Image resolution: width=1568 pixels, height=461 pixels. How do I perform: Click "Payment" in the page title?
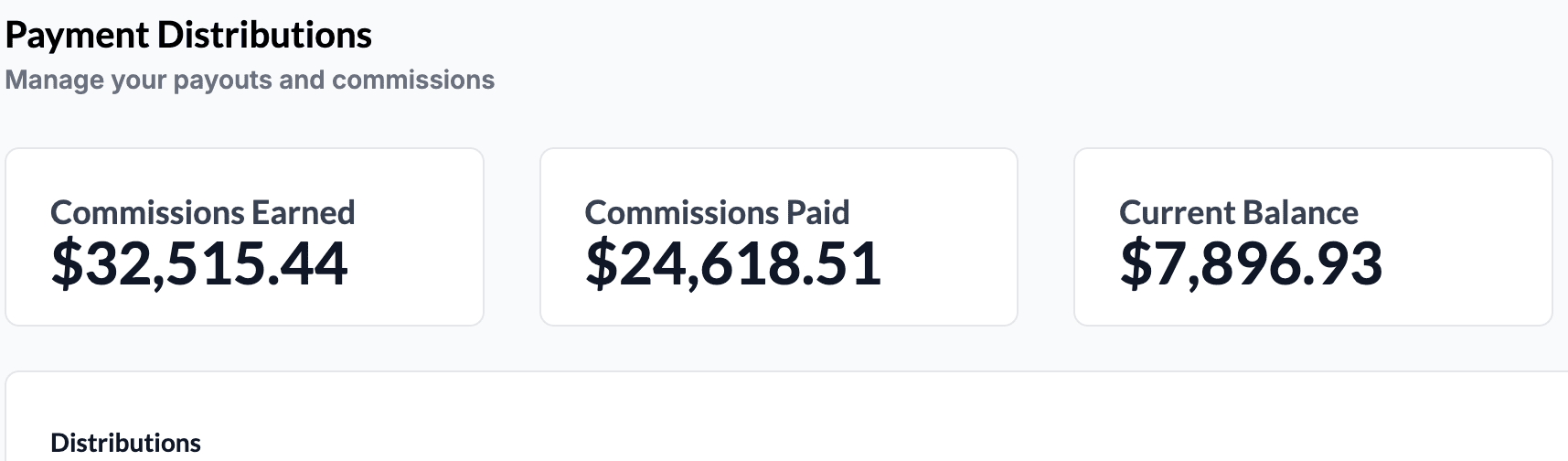77,36
